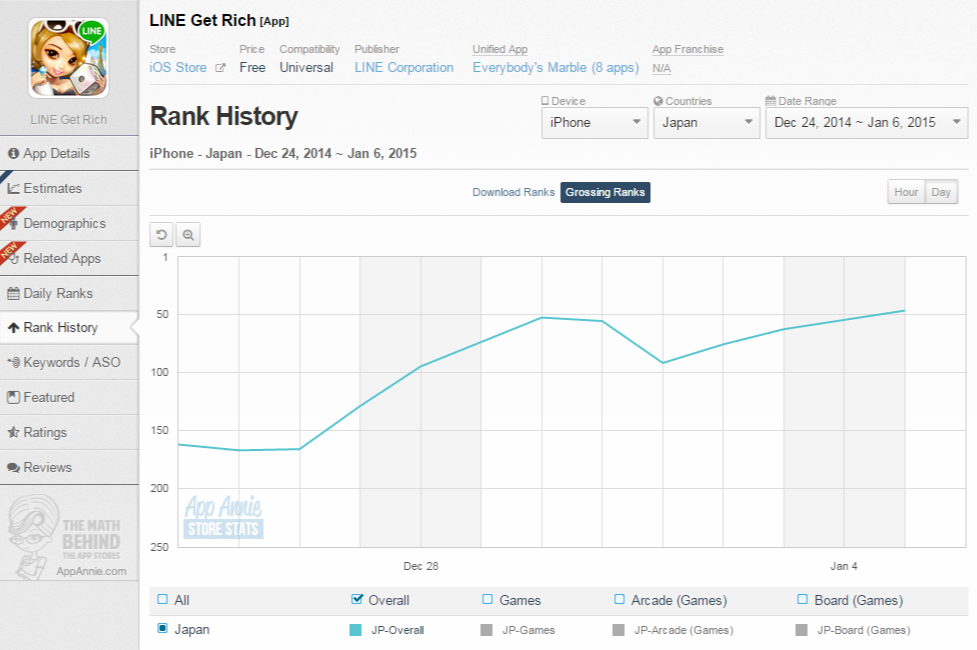Open App Details section
Image resolution: width=977 pixels, height=650 pixels.
(69, 153)
